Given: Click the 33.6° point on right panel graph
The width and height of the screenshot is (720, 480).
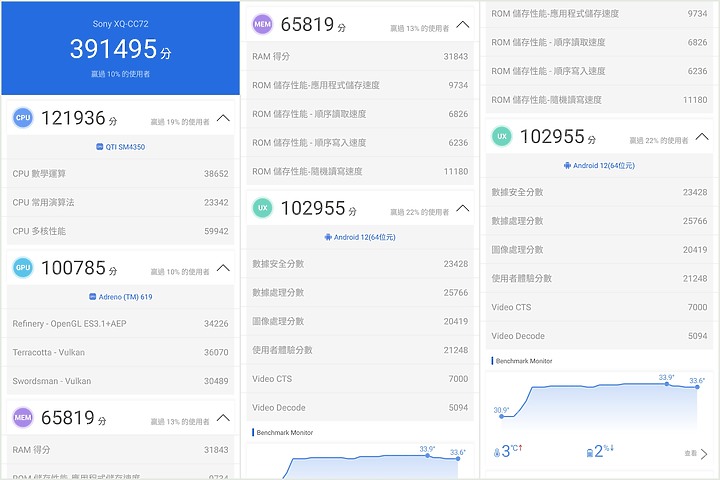Looking at the screenshot, I should pyautogui.click(x=697, y=387).
